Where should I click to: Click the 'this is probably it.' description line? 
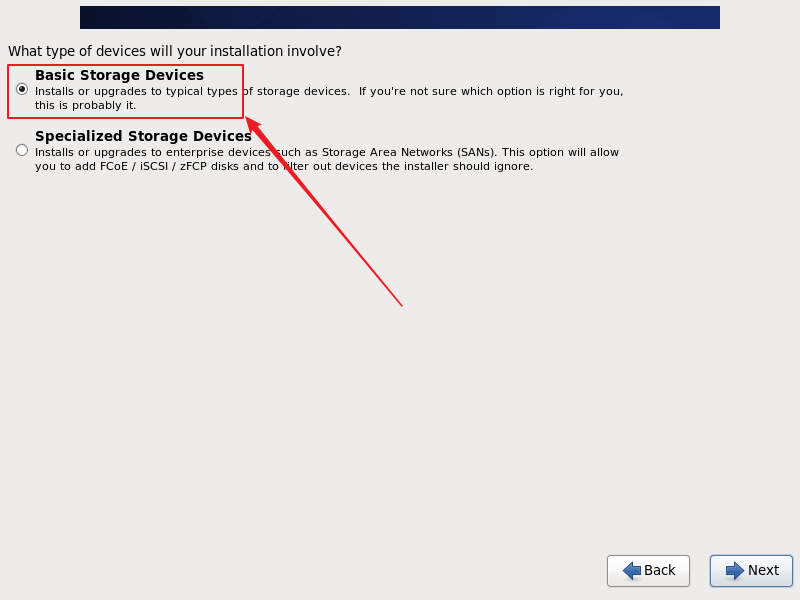(86, 106)
